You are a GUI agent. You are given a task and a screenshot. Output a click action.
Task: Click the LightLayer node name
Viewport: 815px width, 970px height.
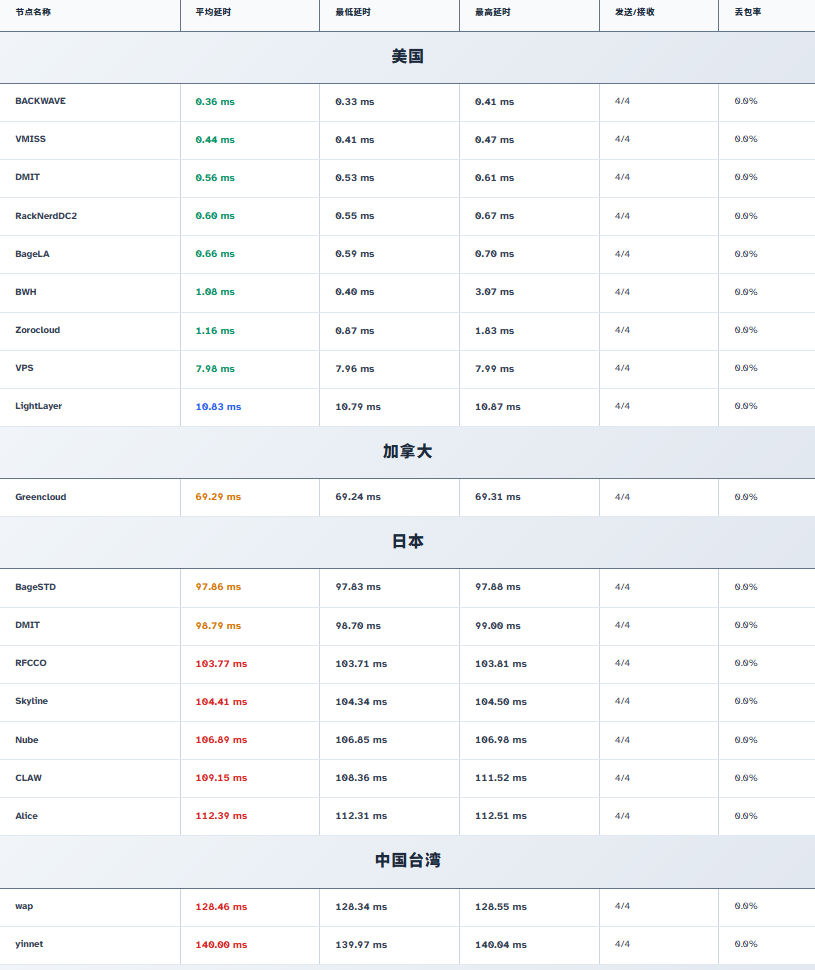pyautogui.click(x=39, y=406)
